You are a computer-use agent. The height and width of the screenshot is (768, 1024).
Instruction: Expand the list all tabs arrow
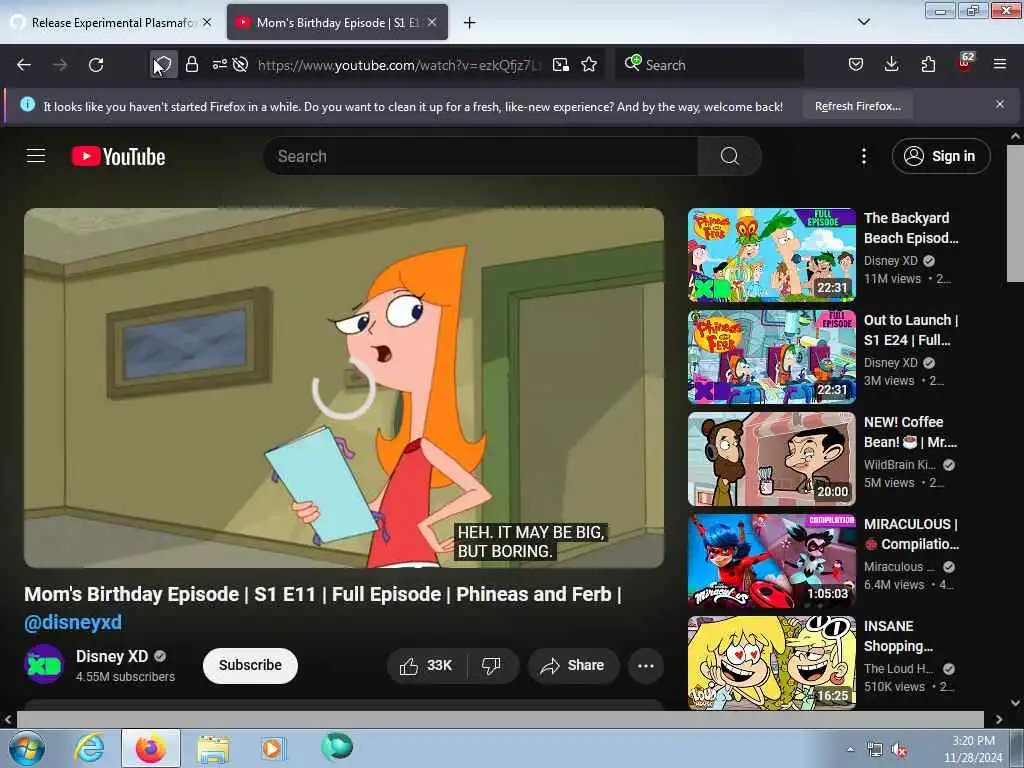point(863,22)
